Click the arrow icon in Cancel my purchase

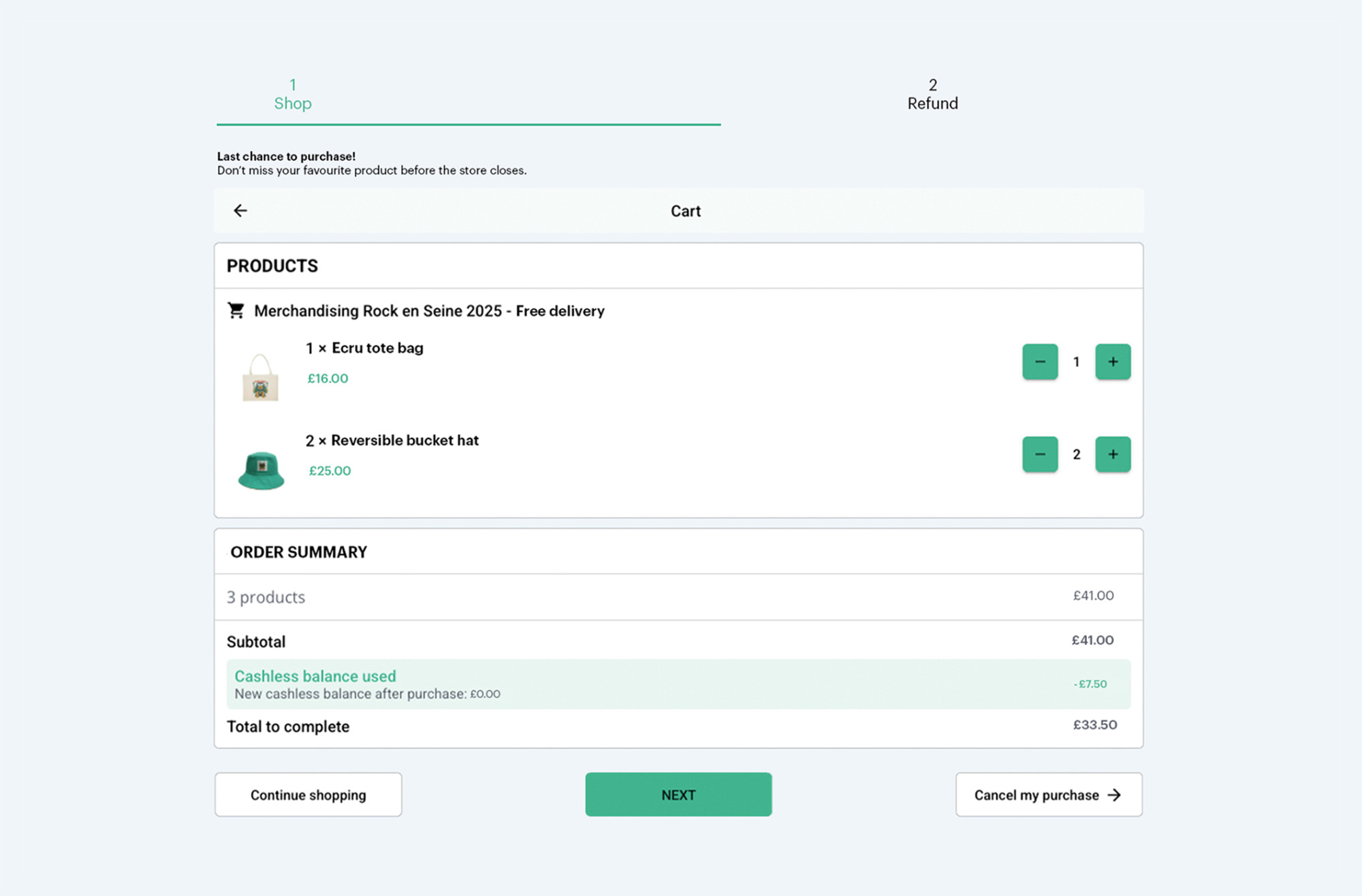click(1114, 795)
